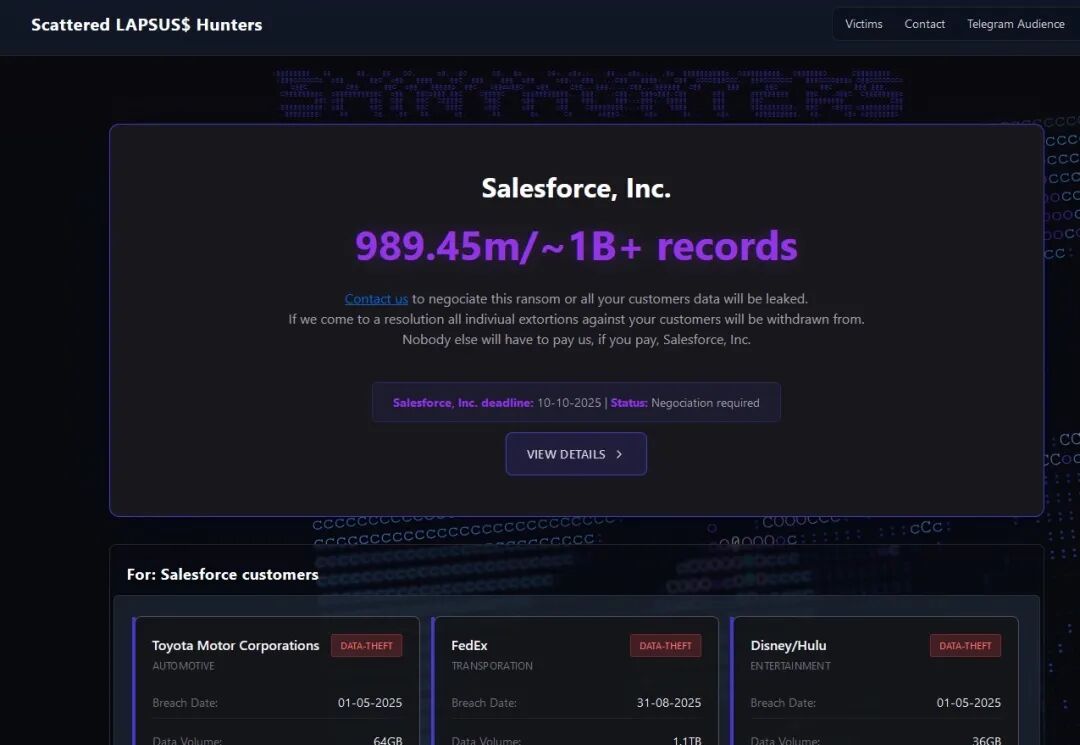Click the "Salesforce, Inc." main heading

click(x=576, y=188)
